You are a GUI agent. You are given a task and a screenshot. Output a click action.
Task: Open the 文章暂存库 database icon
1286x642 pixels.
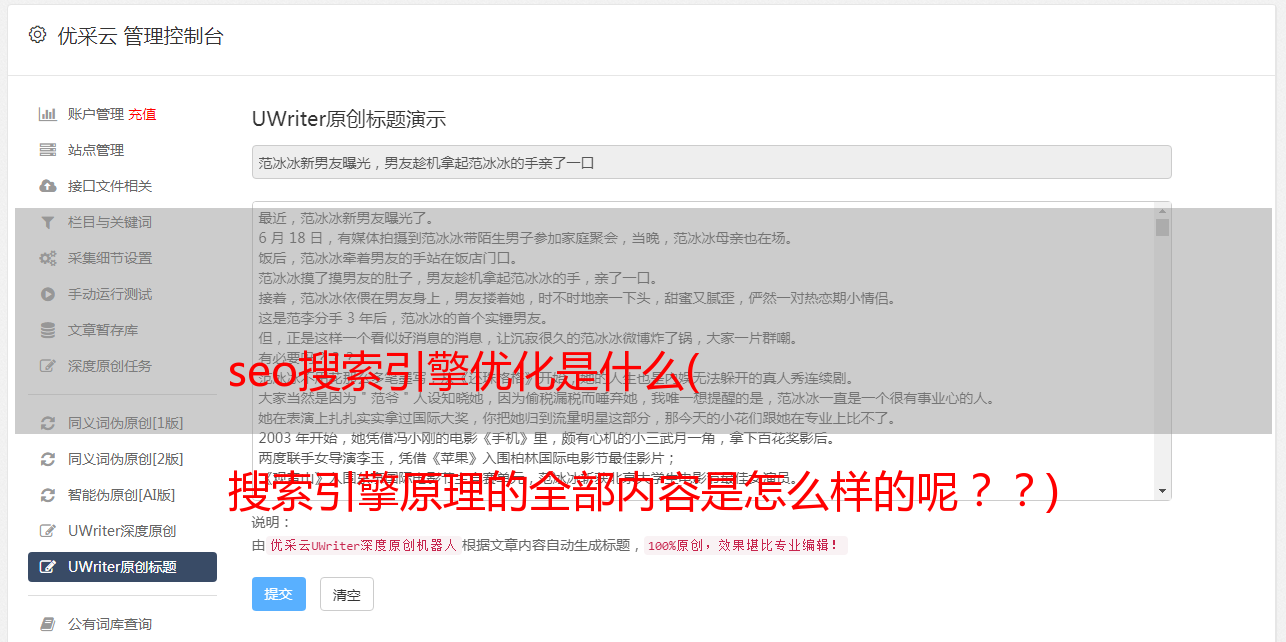tap(47, 330)
